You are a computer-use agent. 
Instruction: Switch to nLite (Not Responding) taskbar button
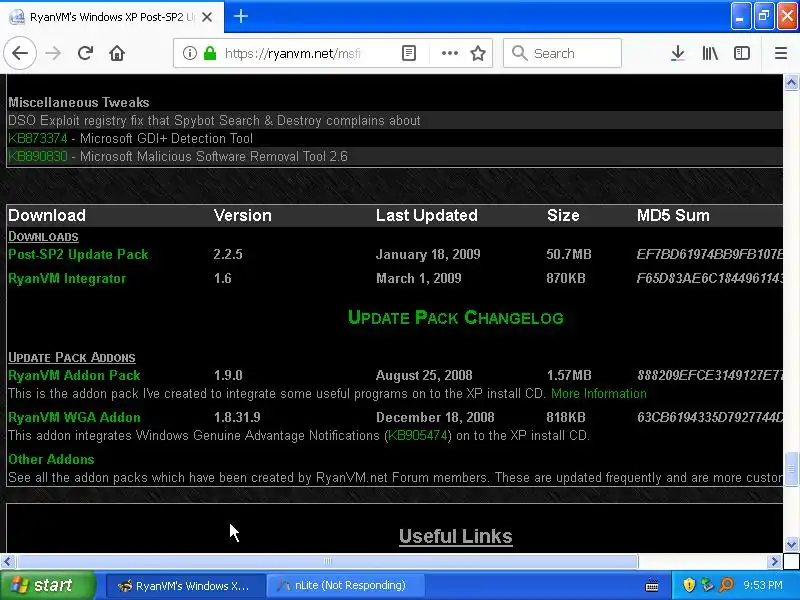(x=345, y=586)
